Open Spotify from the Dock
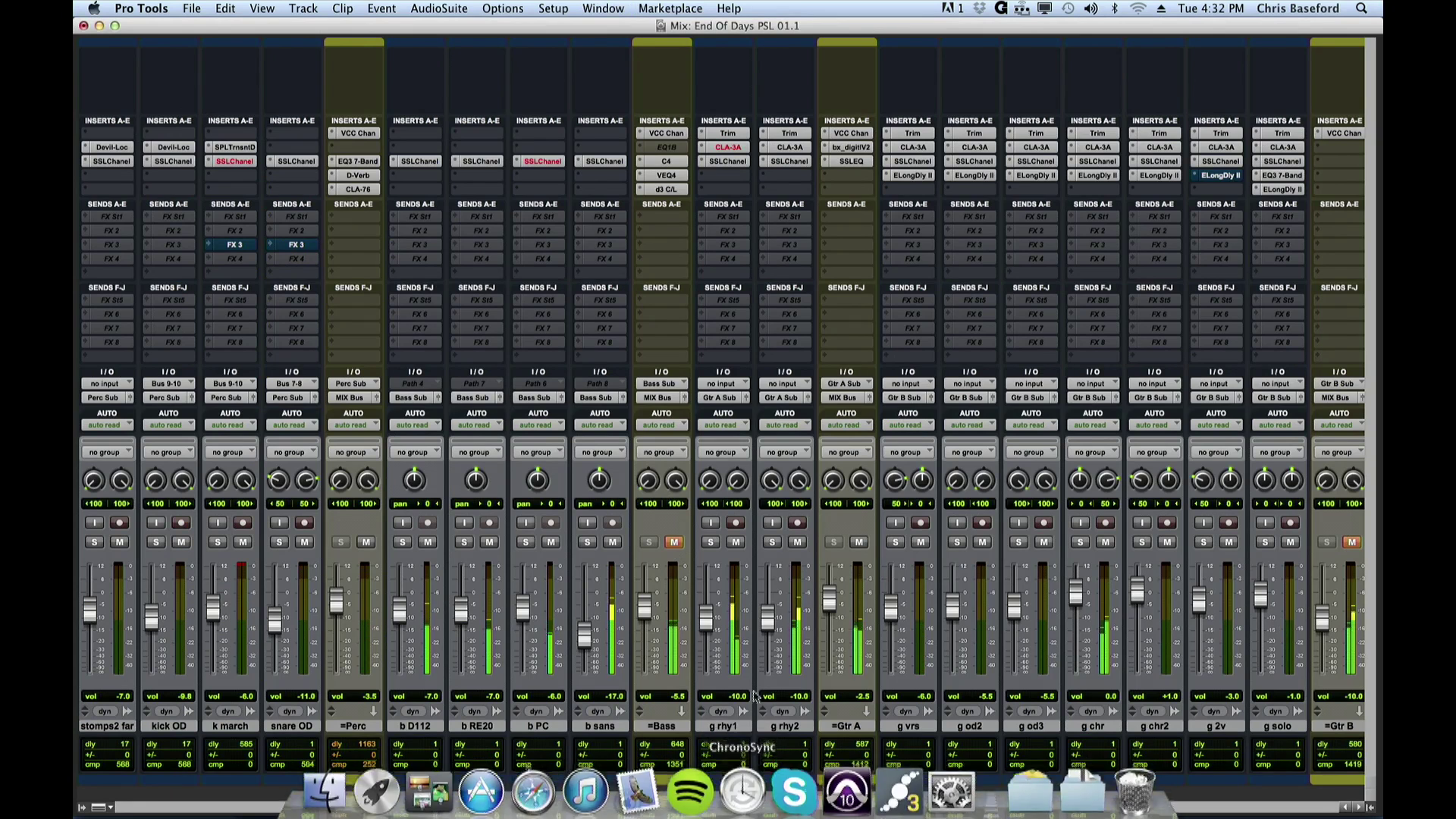Viewport: 1456px width, 819px height. point(690,792)
